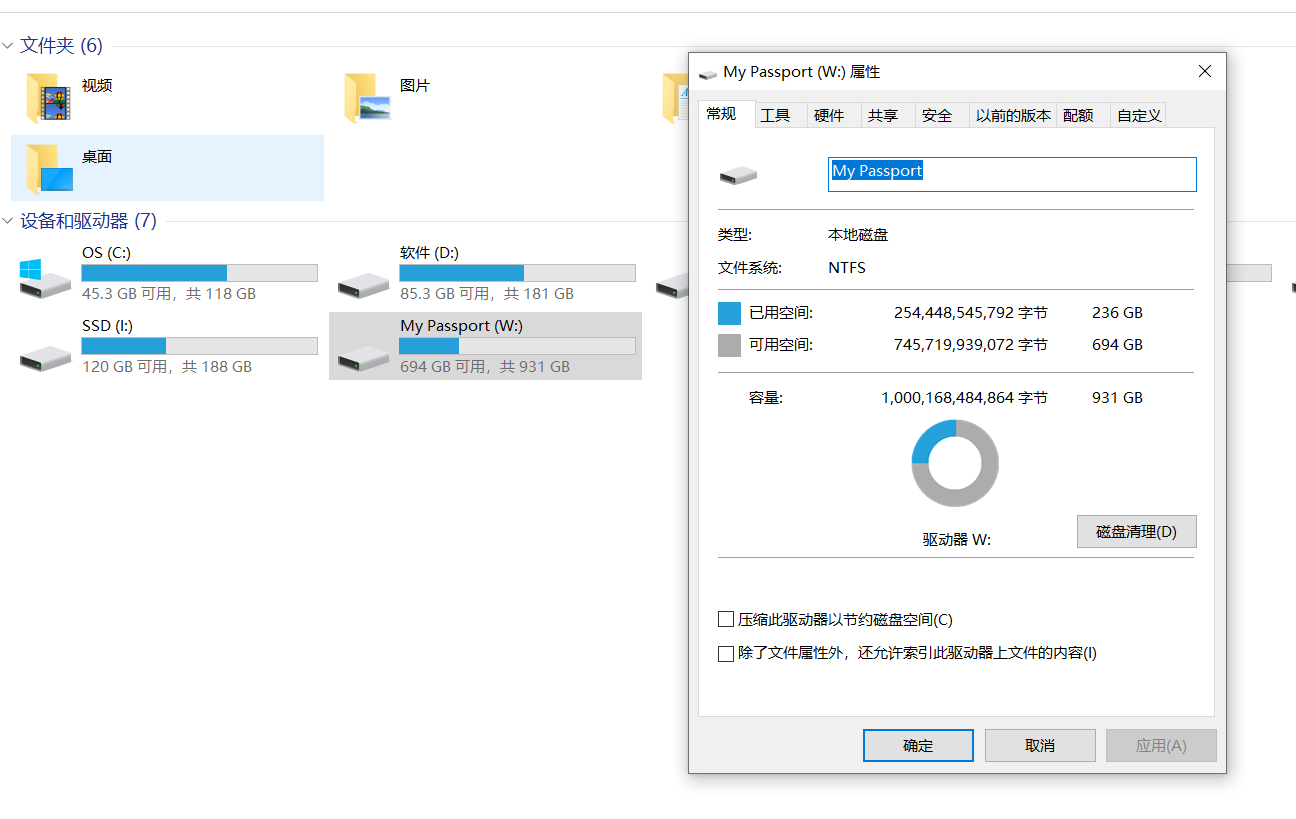Screen dimensions: 1296x819
Task: Click the OS (C:) drive name
Action: coord(106,253)
